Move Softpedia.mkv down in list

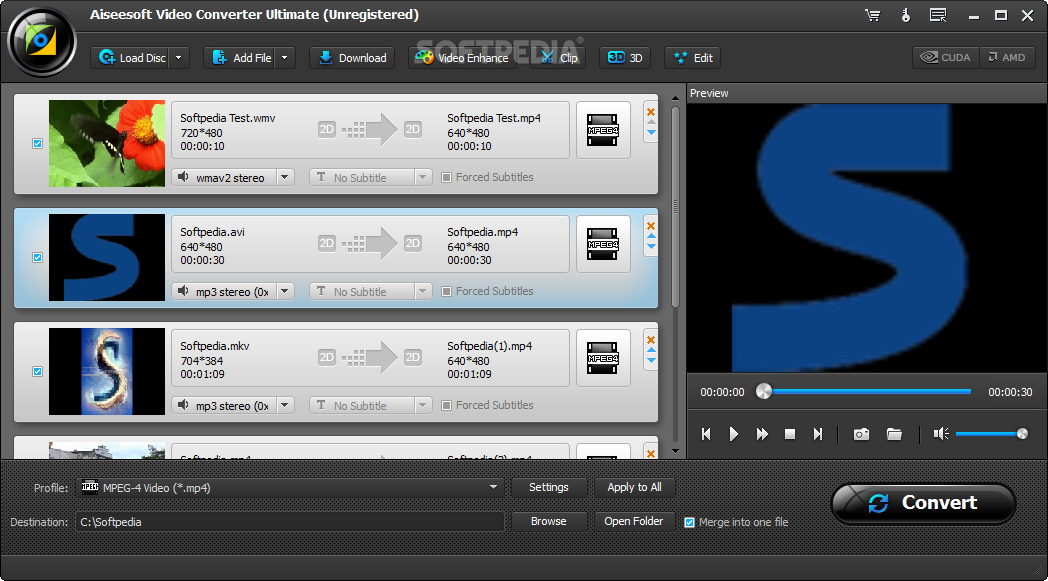tap(651, 361)
